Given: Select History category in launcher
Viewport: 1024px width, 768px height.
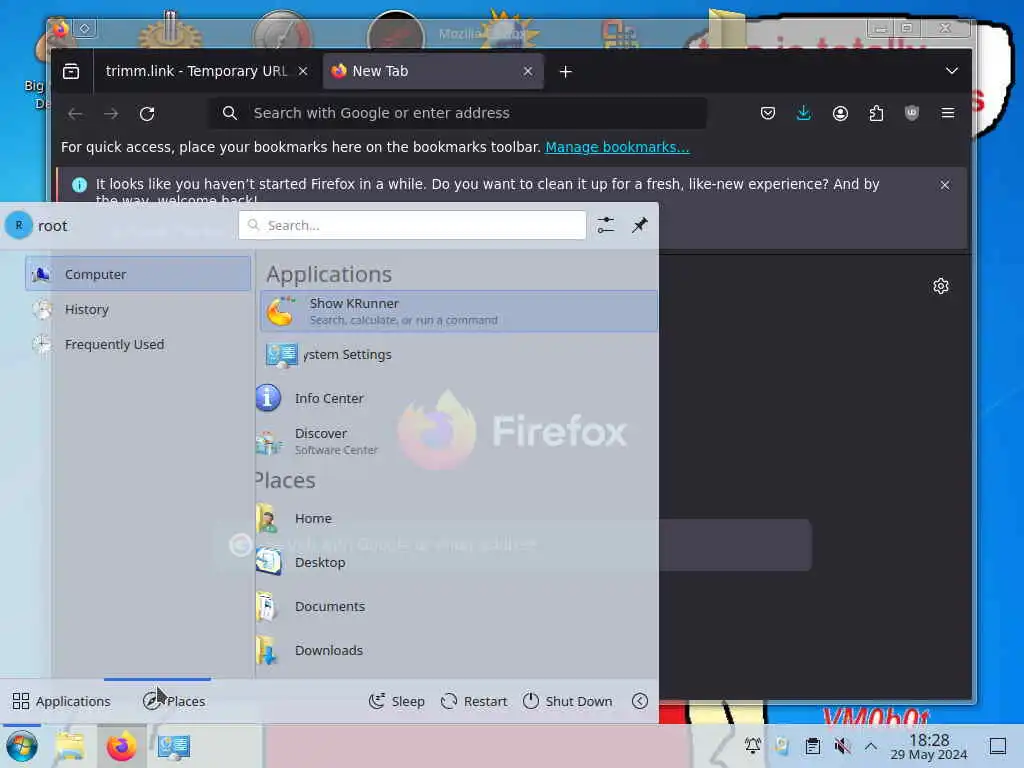Looking at the screenshot, I should pos(138,309).
